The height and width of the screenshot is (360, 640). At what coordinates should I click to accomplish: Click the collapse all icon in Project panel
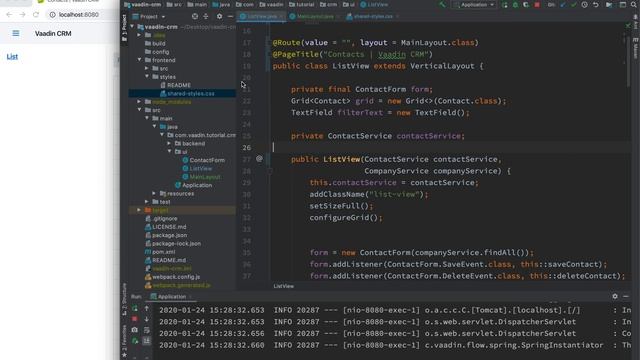click(206, 16)
